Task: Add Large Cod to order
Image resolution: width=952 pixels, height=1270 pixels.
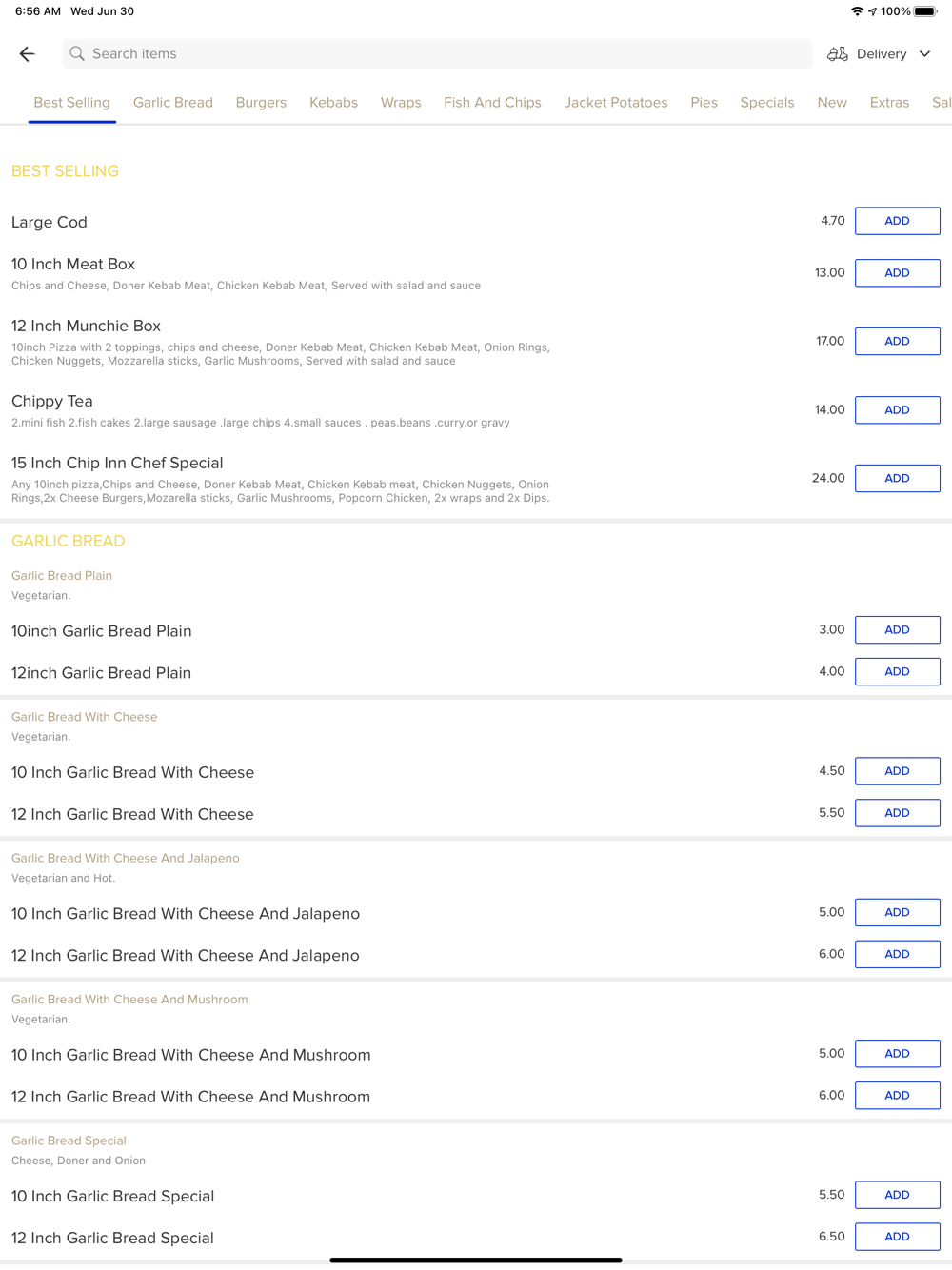Action: coord(897,221)
